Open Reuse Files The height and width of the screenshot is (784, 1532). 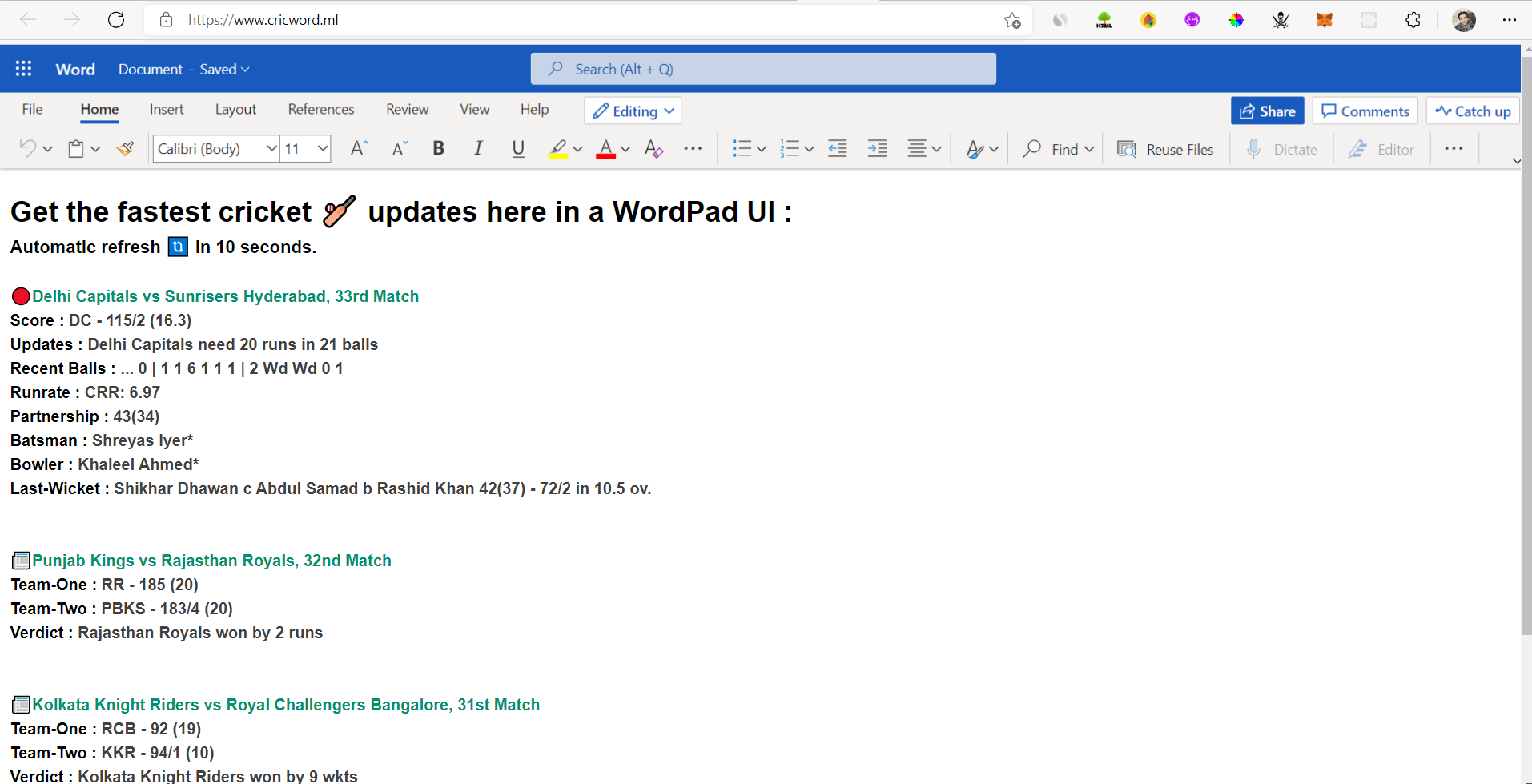1165,149
